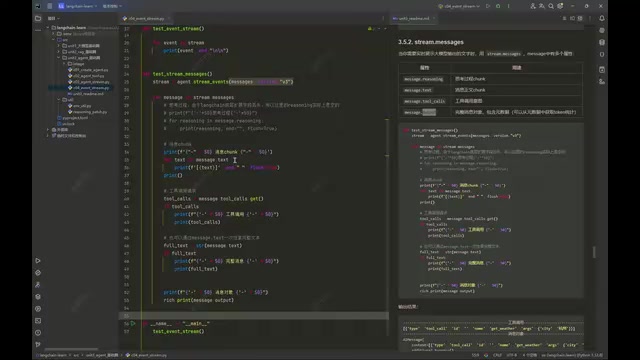Open the Project view selector dropdown
640x360 pixels.
[x=53, y=18]
